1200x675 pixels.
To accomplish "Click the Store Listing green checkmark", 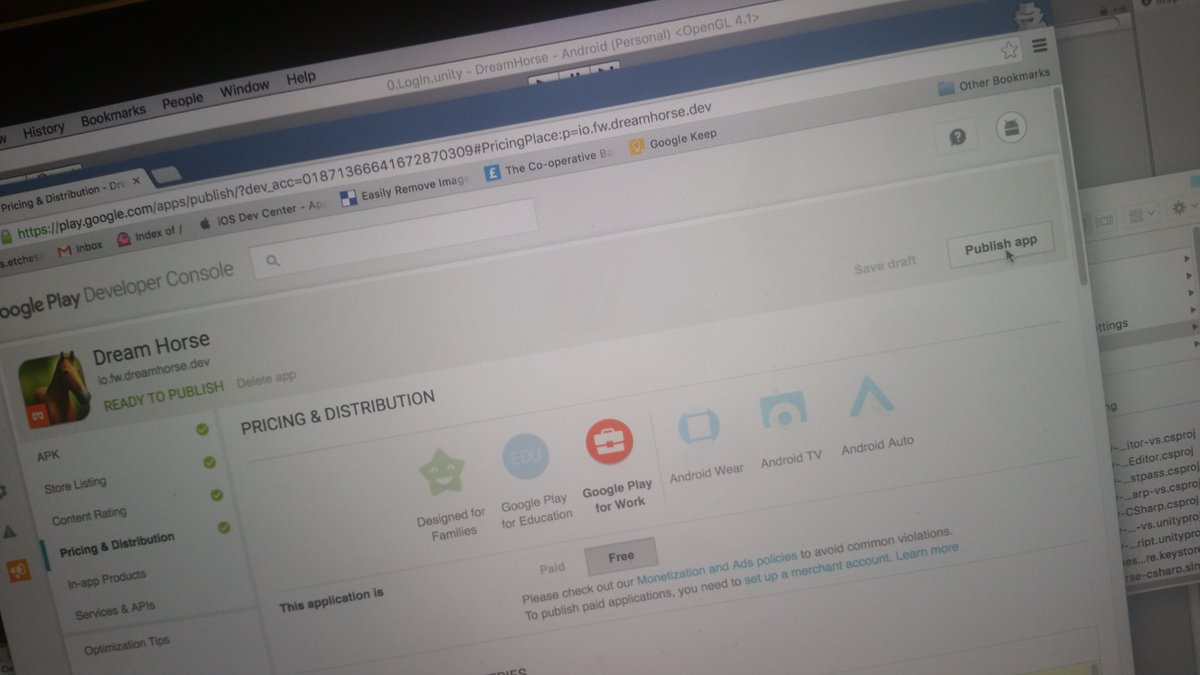I will pyautogui.click(x=210, y=462).
